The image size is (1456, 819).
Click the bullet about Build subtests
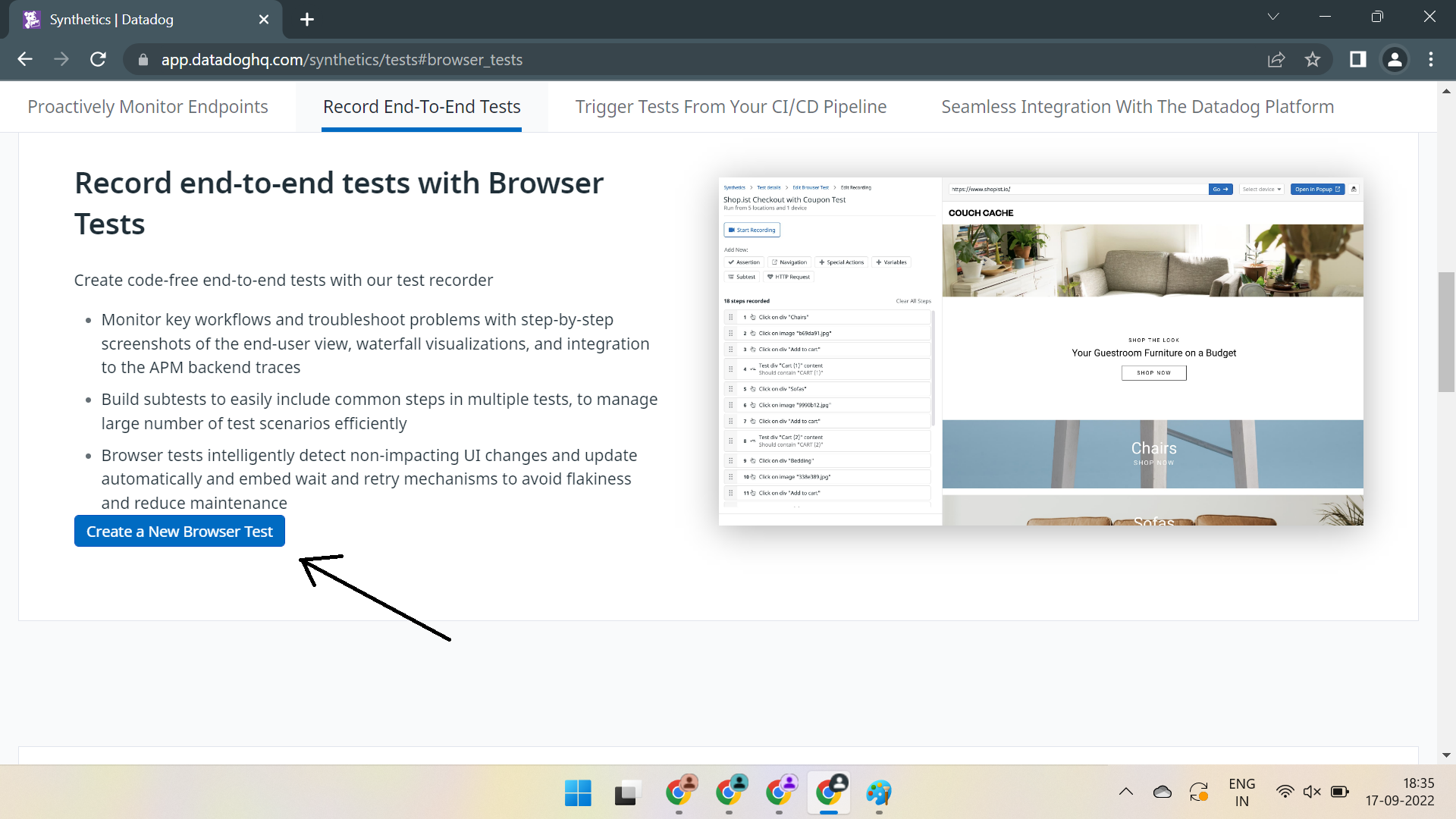[x=379, y=411]
